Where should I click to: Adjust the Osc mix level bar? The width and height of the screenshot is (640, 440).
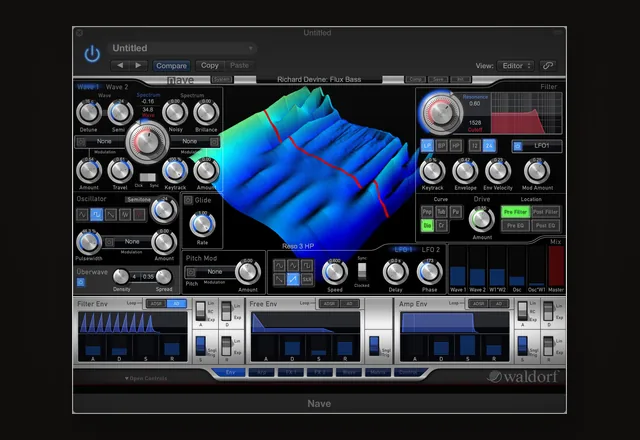pyautogui.click(x=517, y=265)
